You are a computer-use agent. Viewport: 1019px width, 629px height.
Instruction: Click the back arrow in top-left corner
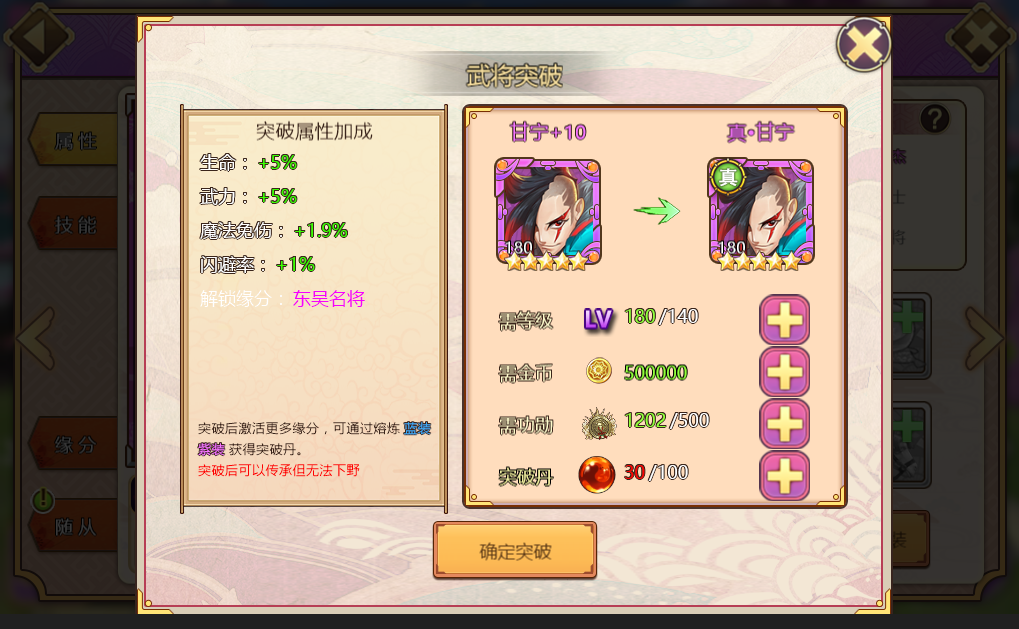(39, 36)
